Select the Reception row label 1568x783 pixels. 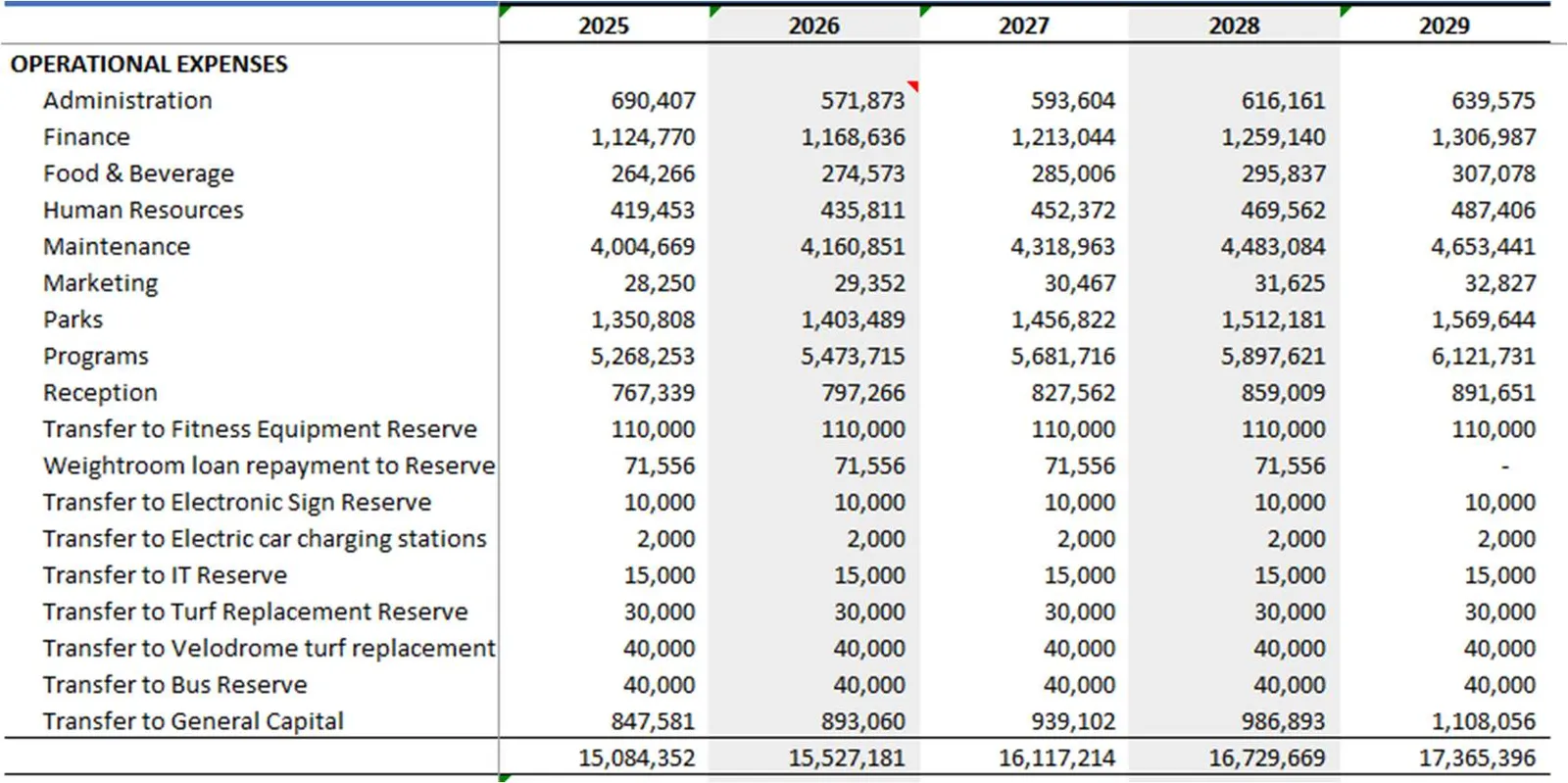tap(100, 393)
